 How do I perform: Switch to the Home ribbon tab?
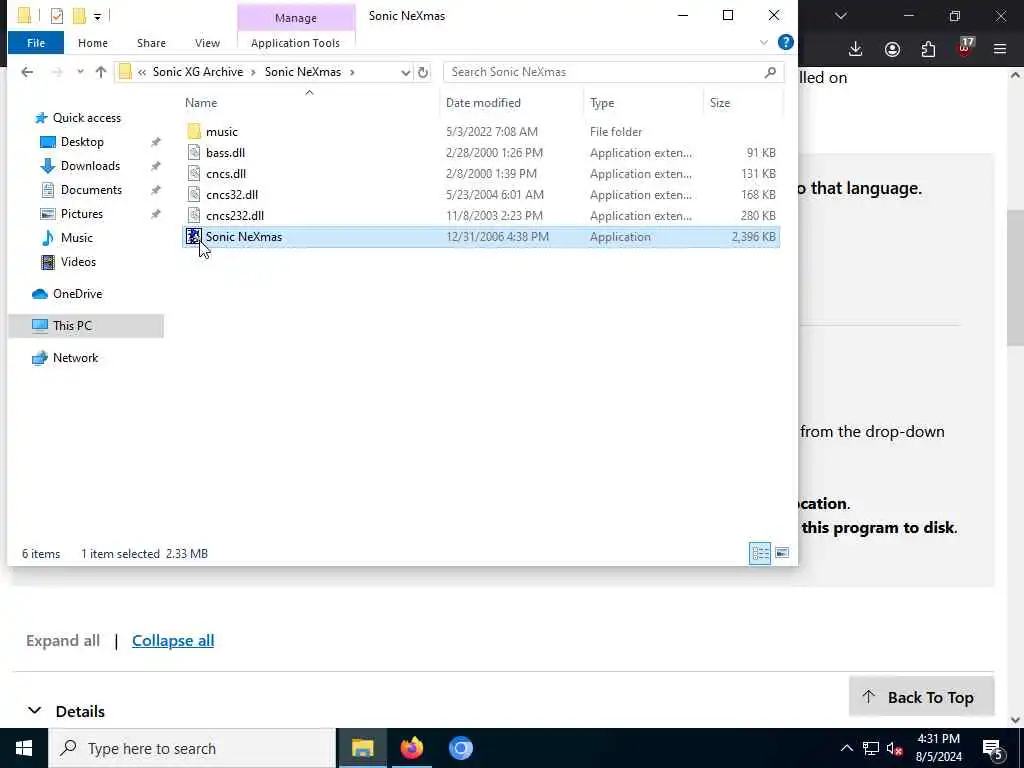tap(93, 43)
